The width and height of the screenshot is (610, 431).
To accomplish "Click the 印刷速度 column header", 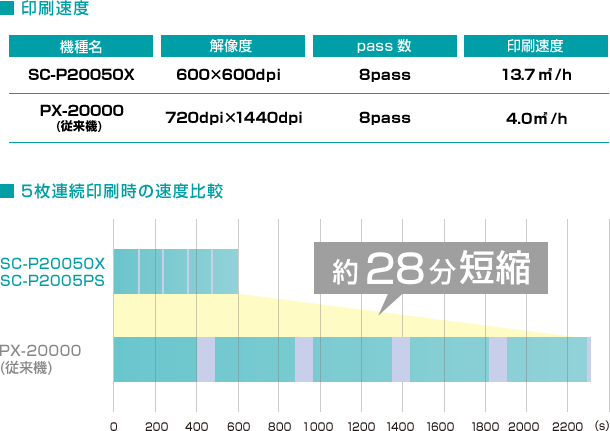I will click(x=536, y=46).
